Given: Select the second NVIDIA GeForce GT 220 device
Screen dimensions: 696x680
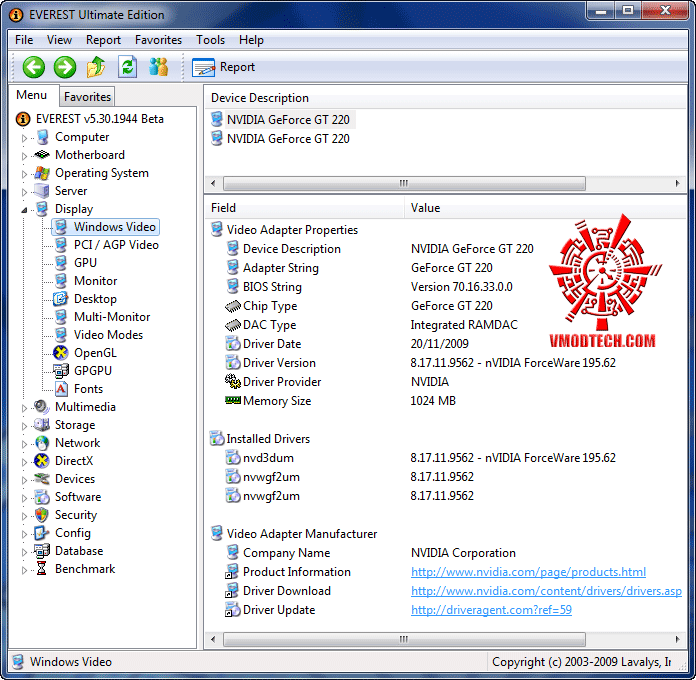Looking at the screenshot, I should click(288, 139).
